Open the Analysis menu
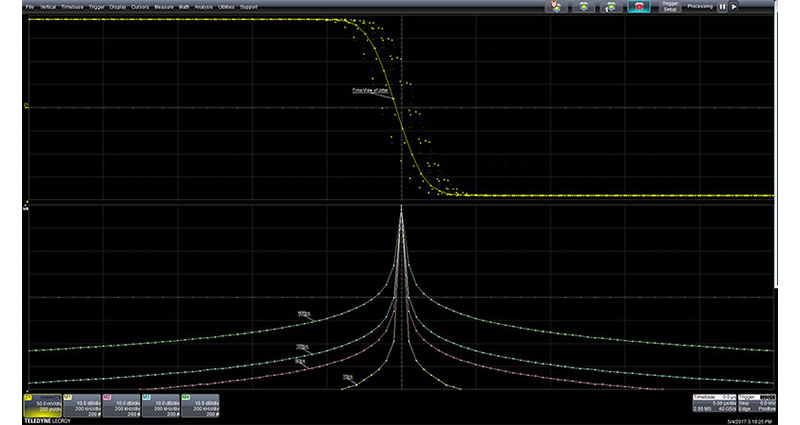This screenshot has height=425, width=800. click(x=205, y=6)
